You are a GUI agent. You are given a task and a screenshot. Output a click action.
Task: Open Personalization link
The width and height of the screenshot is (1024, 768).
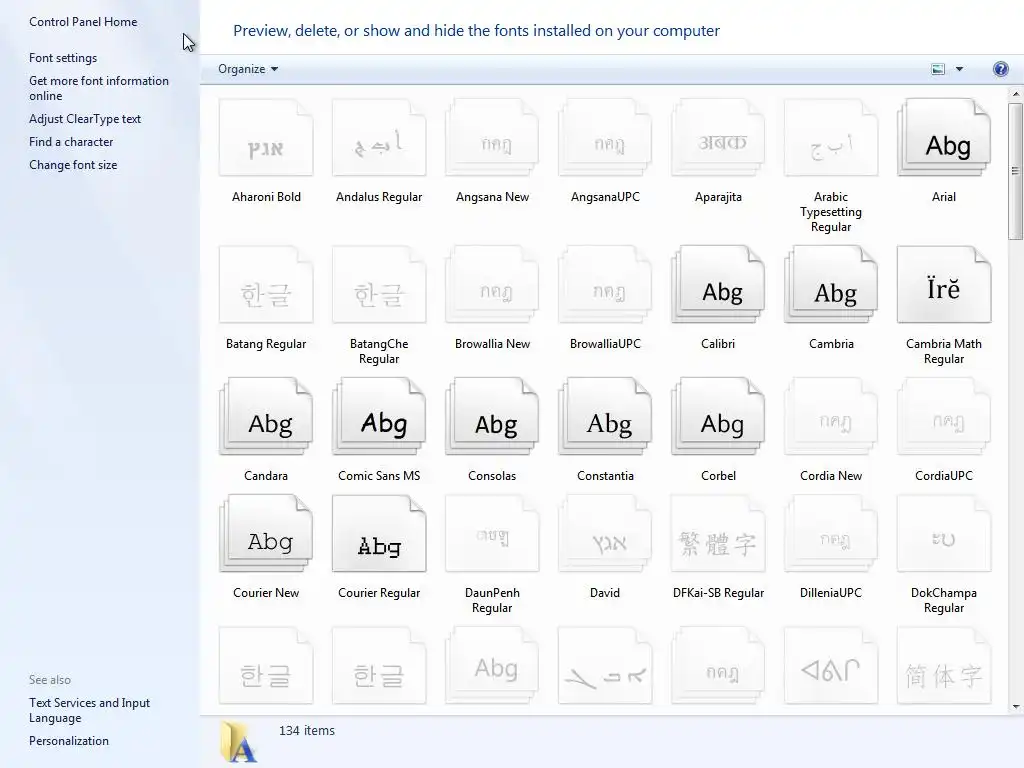69,741
